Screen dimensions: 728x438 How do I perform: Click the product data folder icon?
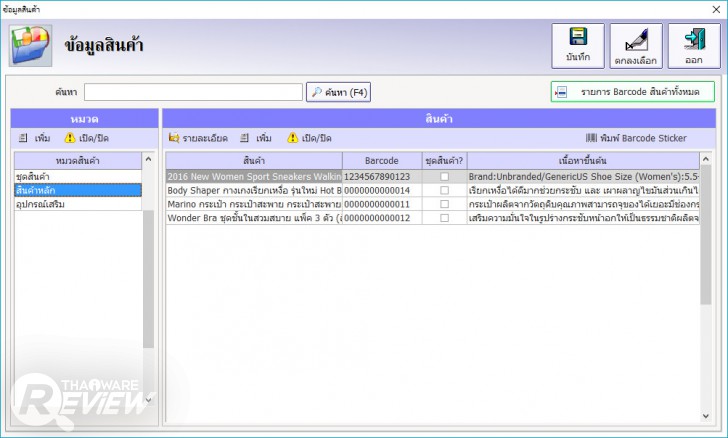[30, 46]
